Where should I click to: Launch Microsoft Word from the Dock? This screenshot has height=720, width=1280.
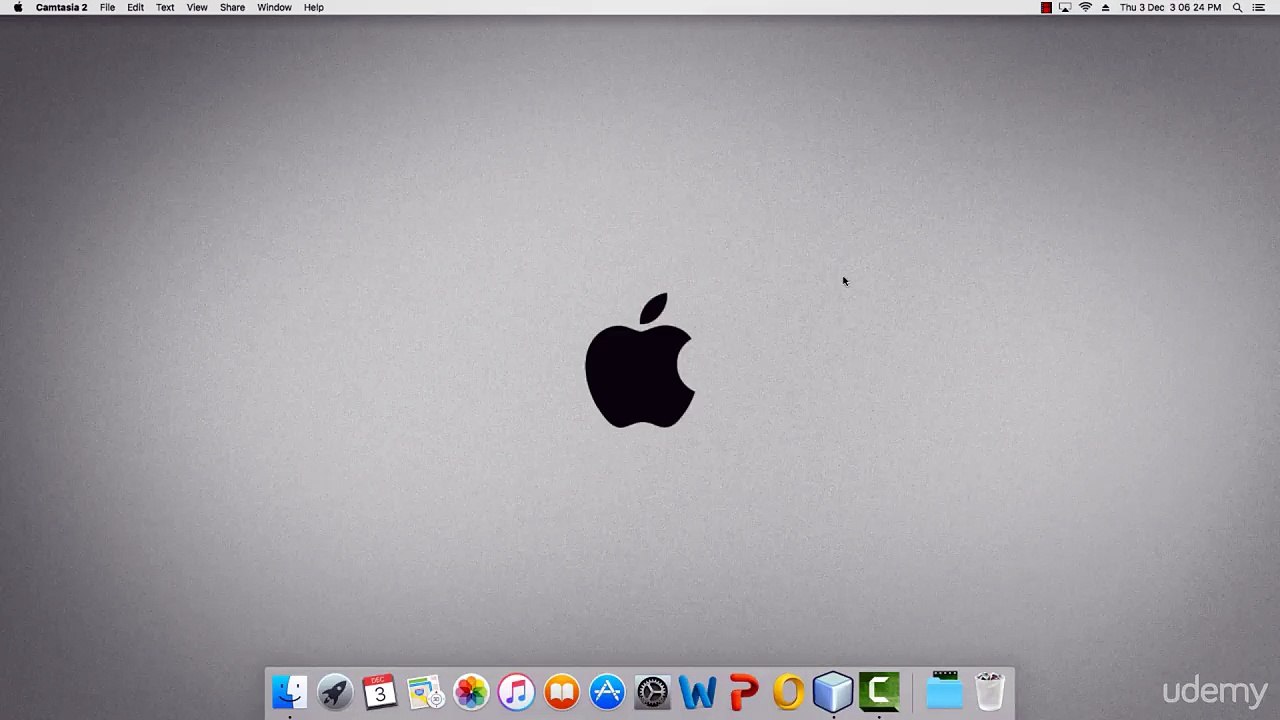(698, 692)
